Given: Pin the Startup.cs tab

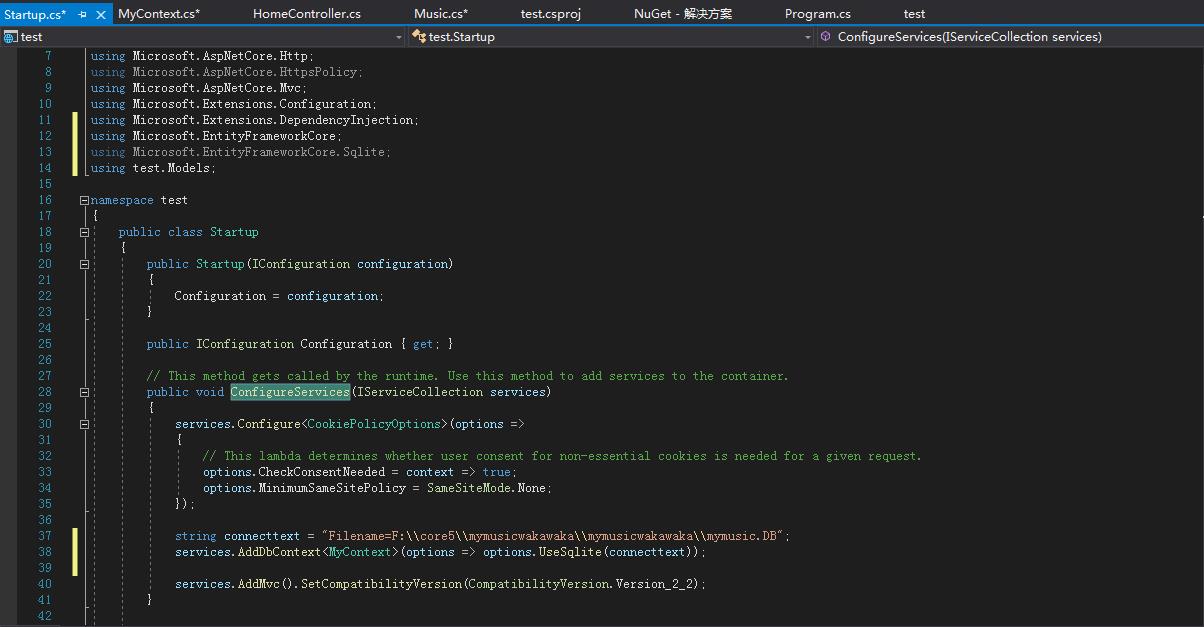Looking at the screenshot, I should [83, 14].
